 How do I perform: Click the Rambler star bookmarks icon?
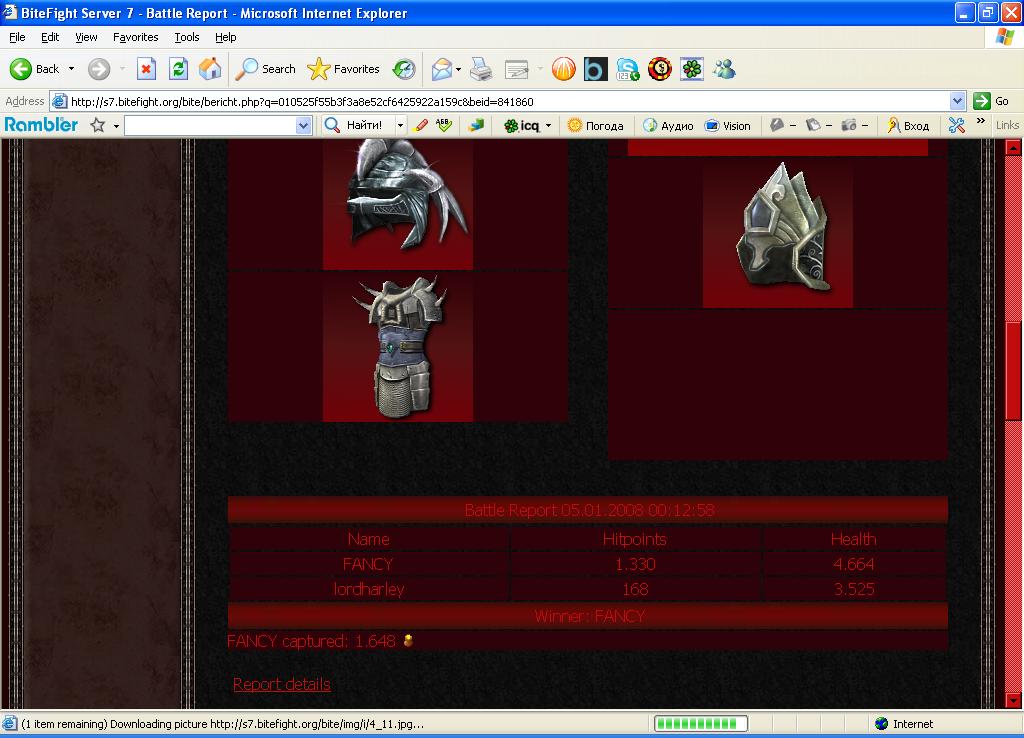point(98,125)
